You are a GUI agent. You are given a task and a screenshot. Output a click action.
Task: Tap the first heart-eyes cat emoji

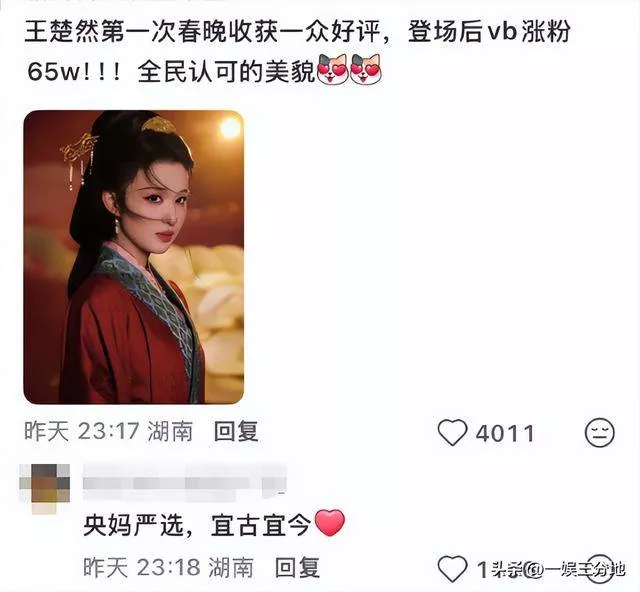coord(332,69)
